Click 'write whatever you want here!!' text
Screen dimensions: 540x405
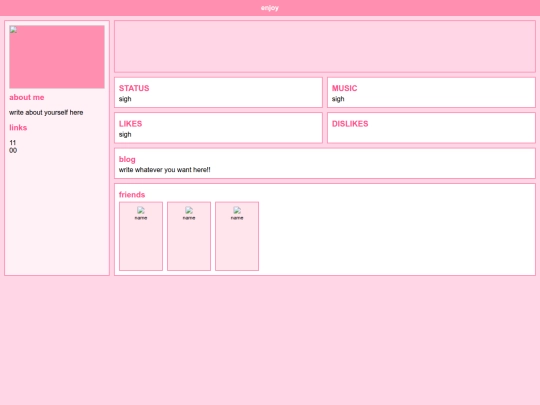click(165, 170)
